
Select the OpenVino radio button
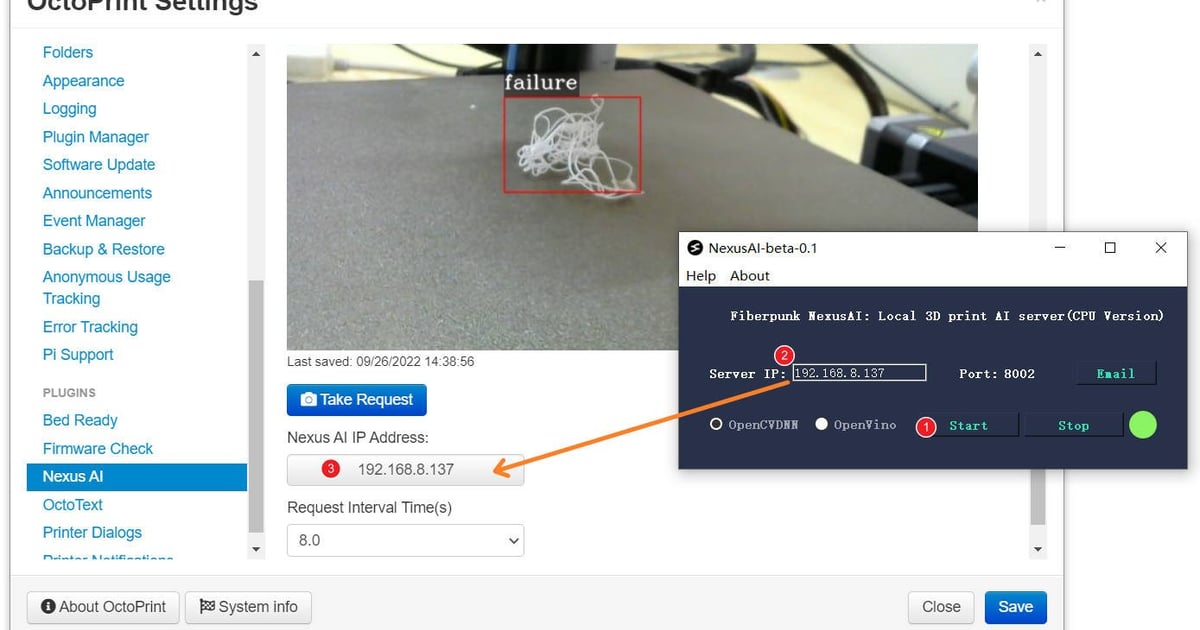point(821,423)
